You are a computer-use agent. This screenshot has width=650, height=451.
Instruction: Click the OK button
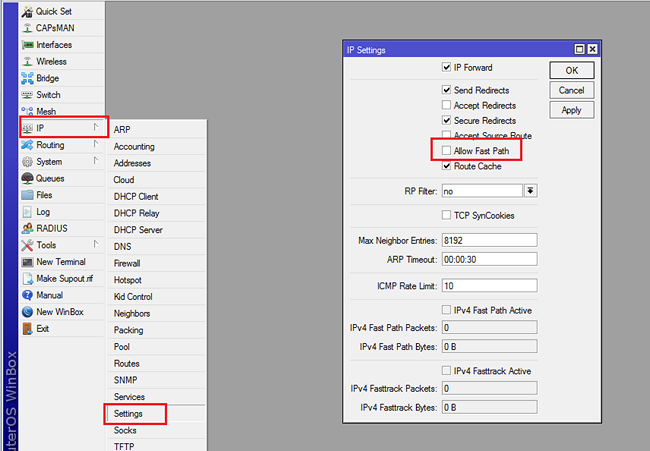(x=572, y=70)
